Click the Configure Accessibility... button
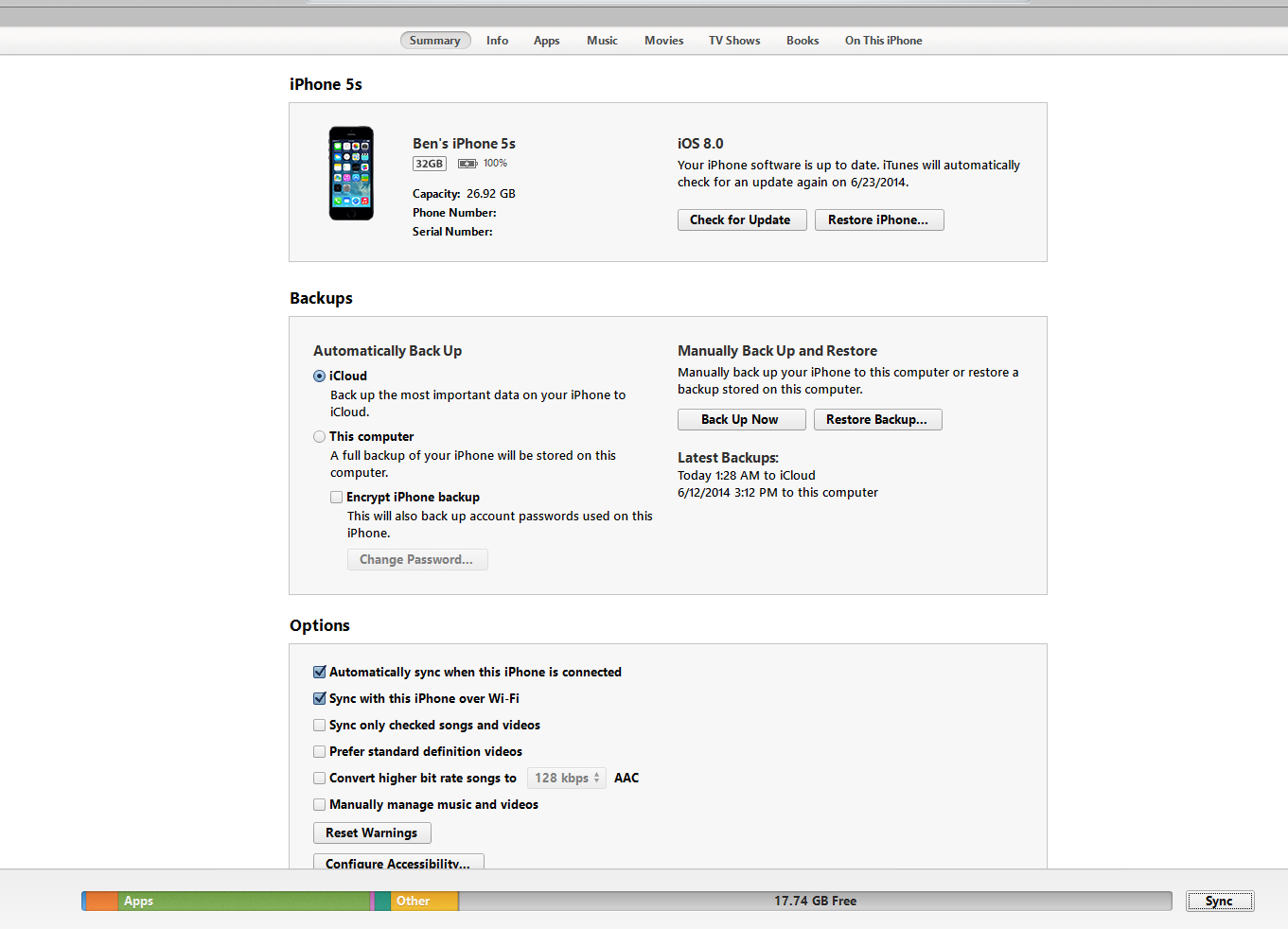This screenshot has width=1288, height=929. (x=398, y=862)
